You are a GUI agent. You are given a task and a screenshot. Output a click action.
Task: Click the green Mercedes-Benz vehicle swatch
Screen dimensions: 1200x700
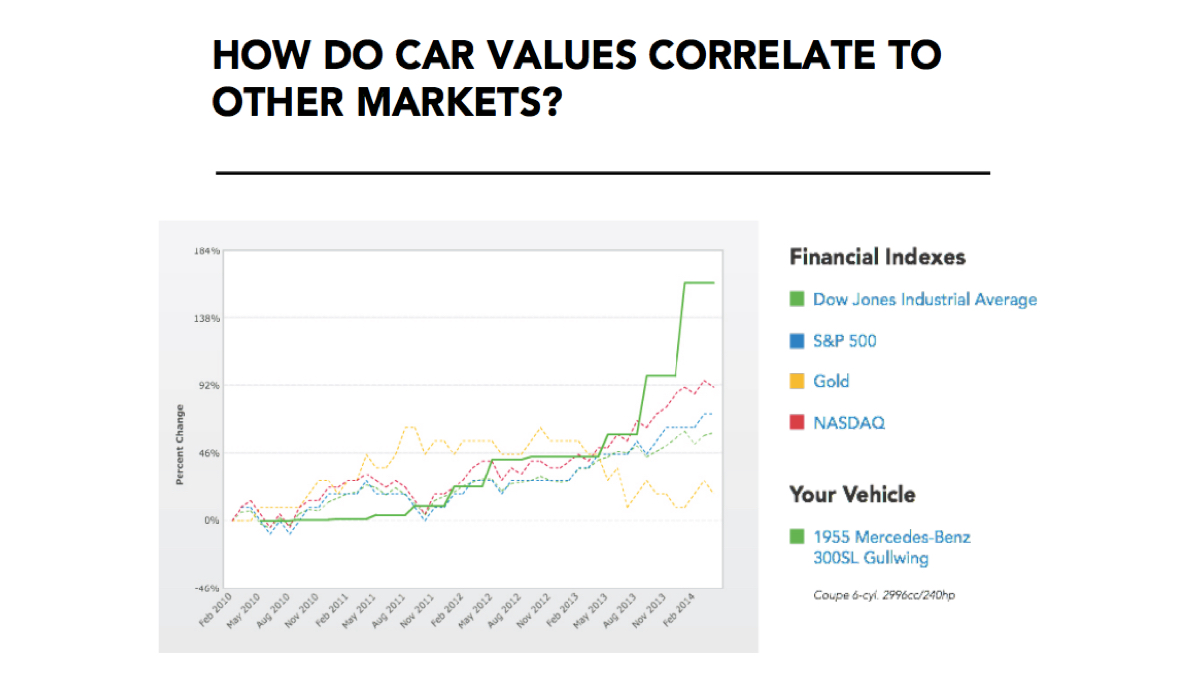[x=797, y=537]
